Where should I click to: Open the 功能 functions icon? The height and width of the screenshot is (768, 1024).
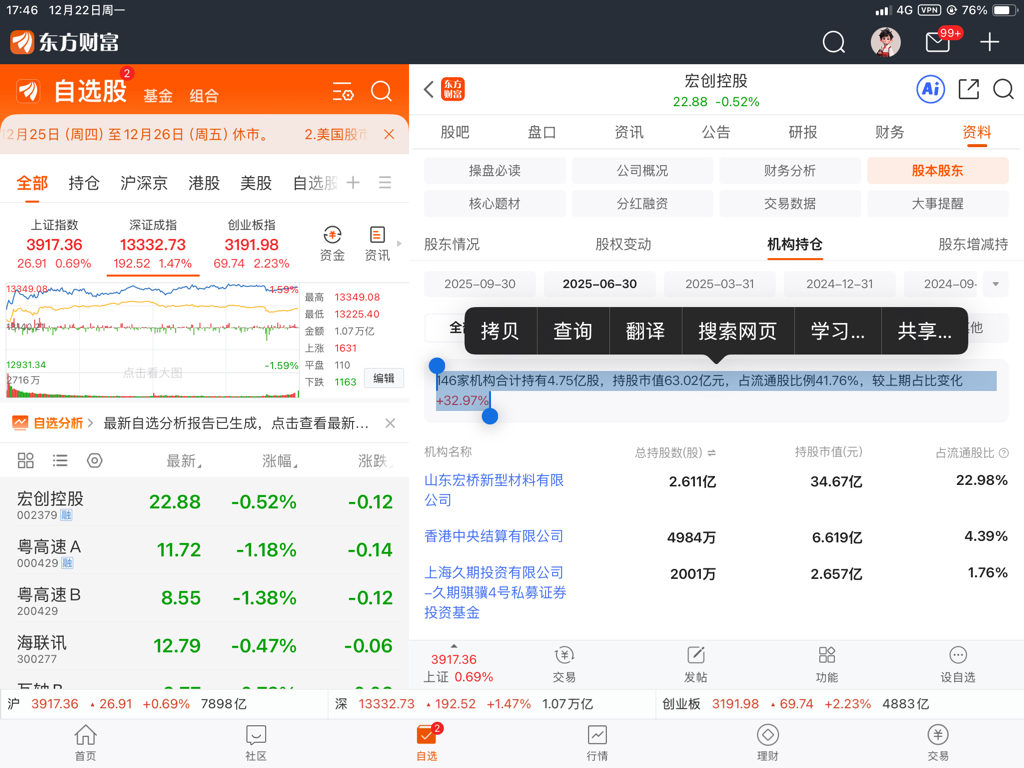827,665
